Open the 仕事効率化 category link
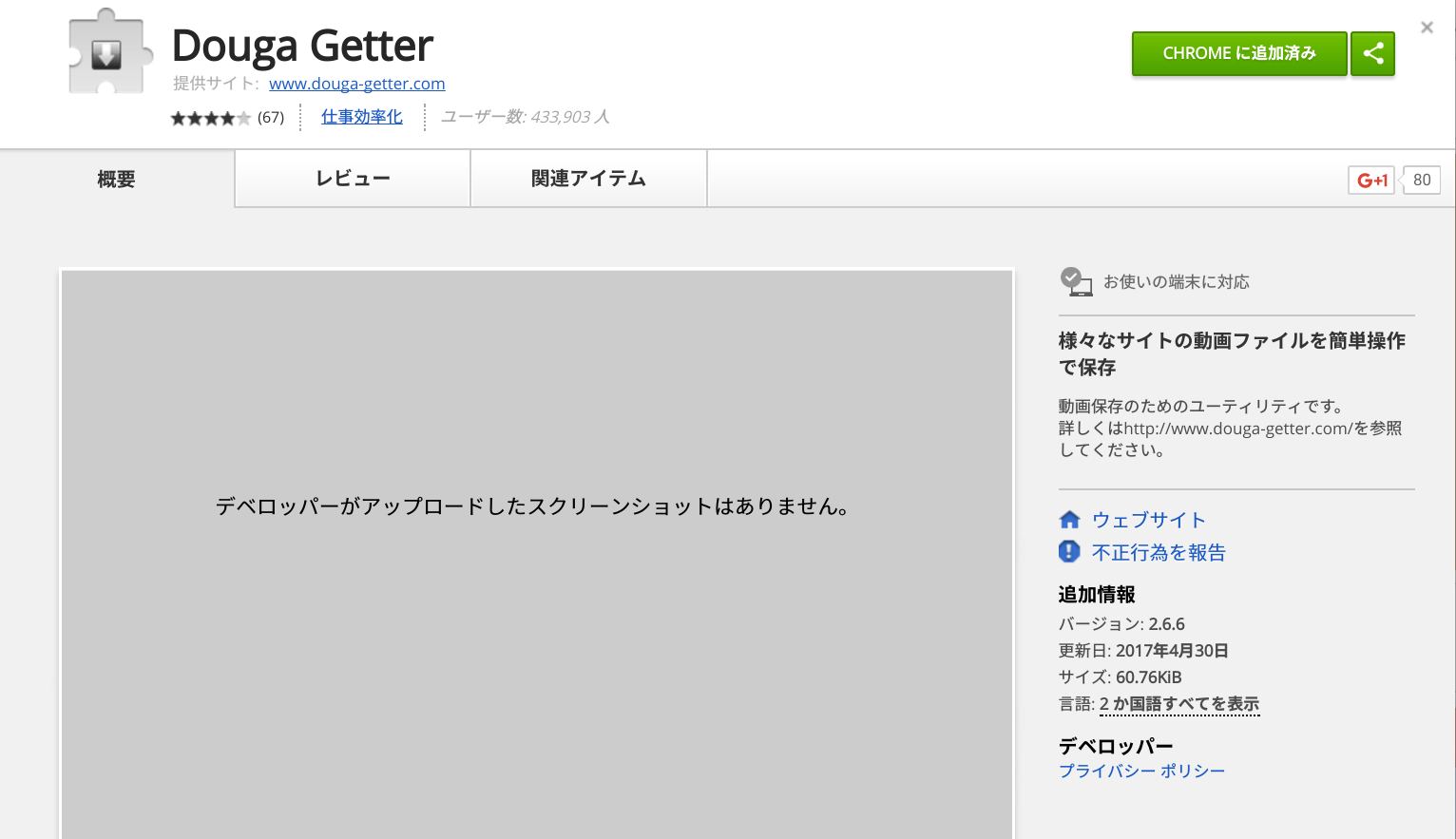This screenshot has height=839, width=1456. (361, 117)
